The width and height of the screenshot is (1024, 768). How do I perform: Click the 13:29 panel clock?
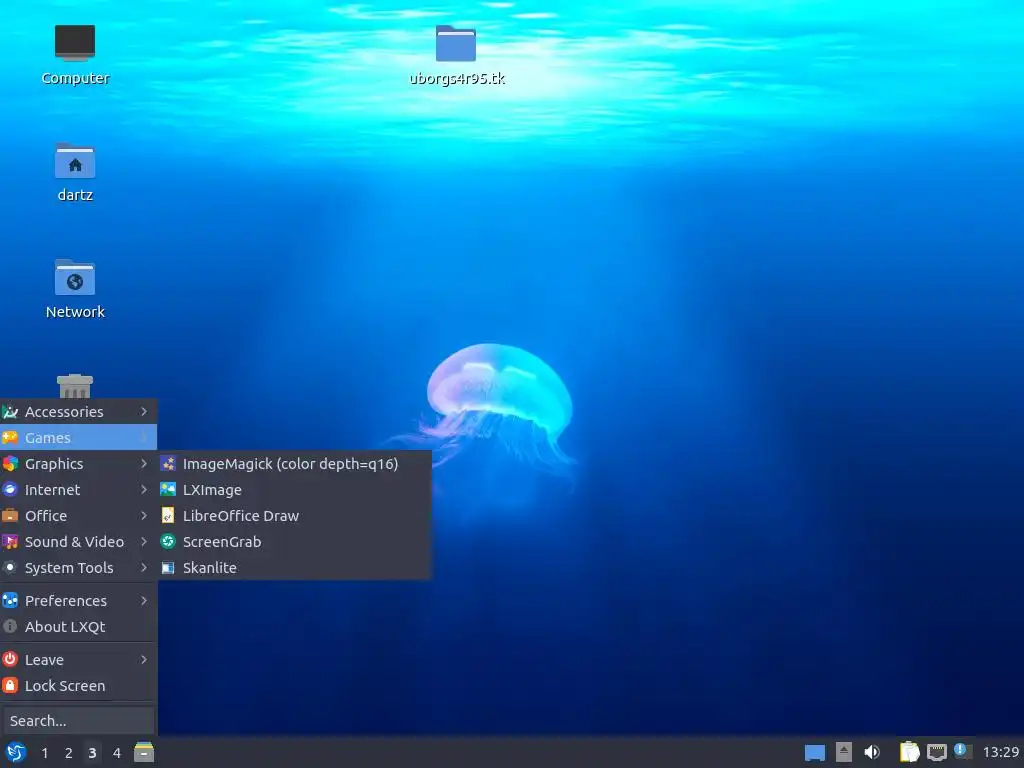[1000, 752]
